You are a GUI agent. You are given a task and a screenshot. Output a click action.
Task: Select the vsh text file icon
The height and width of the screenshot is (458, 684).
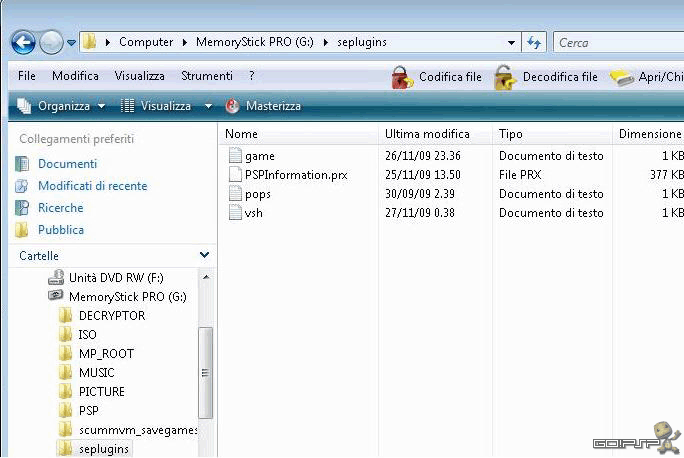pyautogui.click(x=235, y=212)
